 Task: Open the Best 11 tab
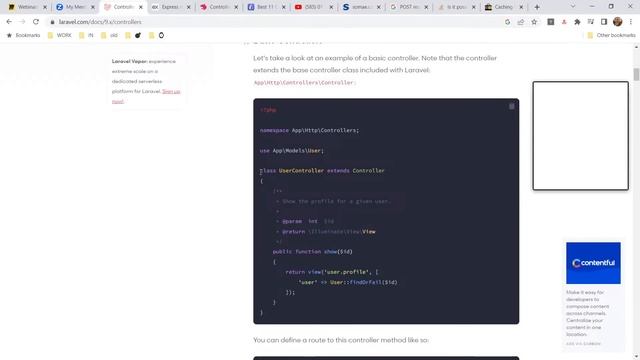click(265, 7)
